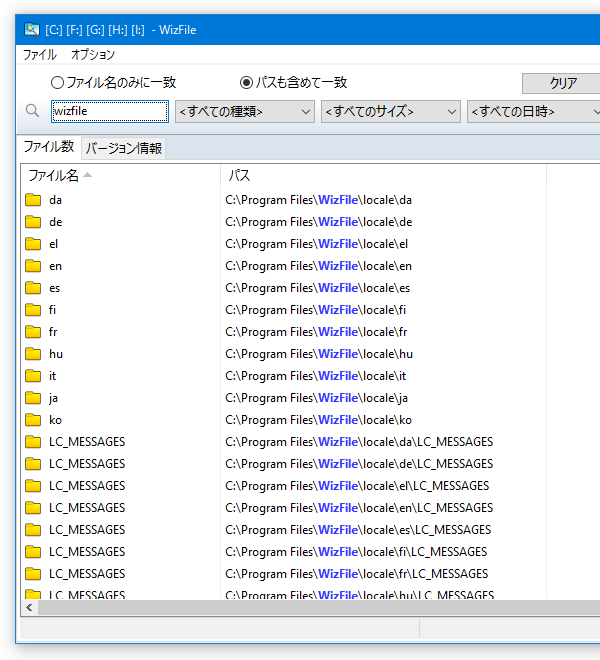
Task: Click path ending locale\de\LC_MESSAGES
Action: pyautogui.click(x=359, y=463)
